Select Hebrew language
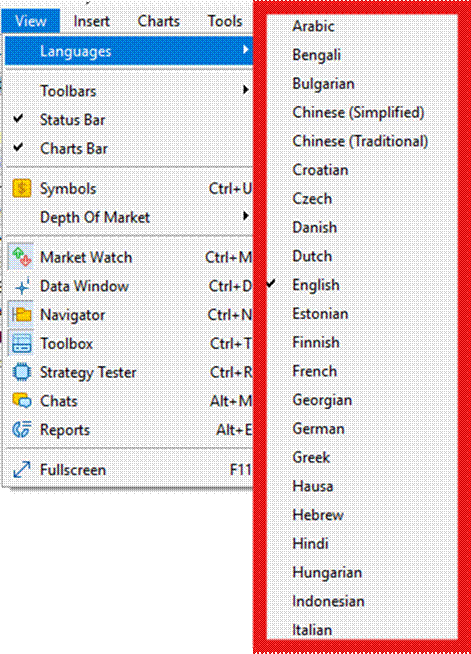 pyautogui.click(x=318, y=516)
